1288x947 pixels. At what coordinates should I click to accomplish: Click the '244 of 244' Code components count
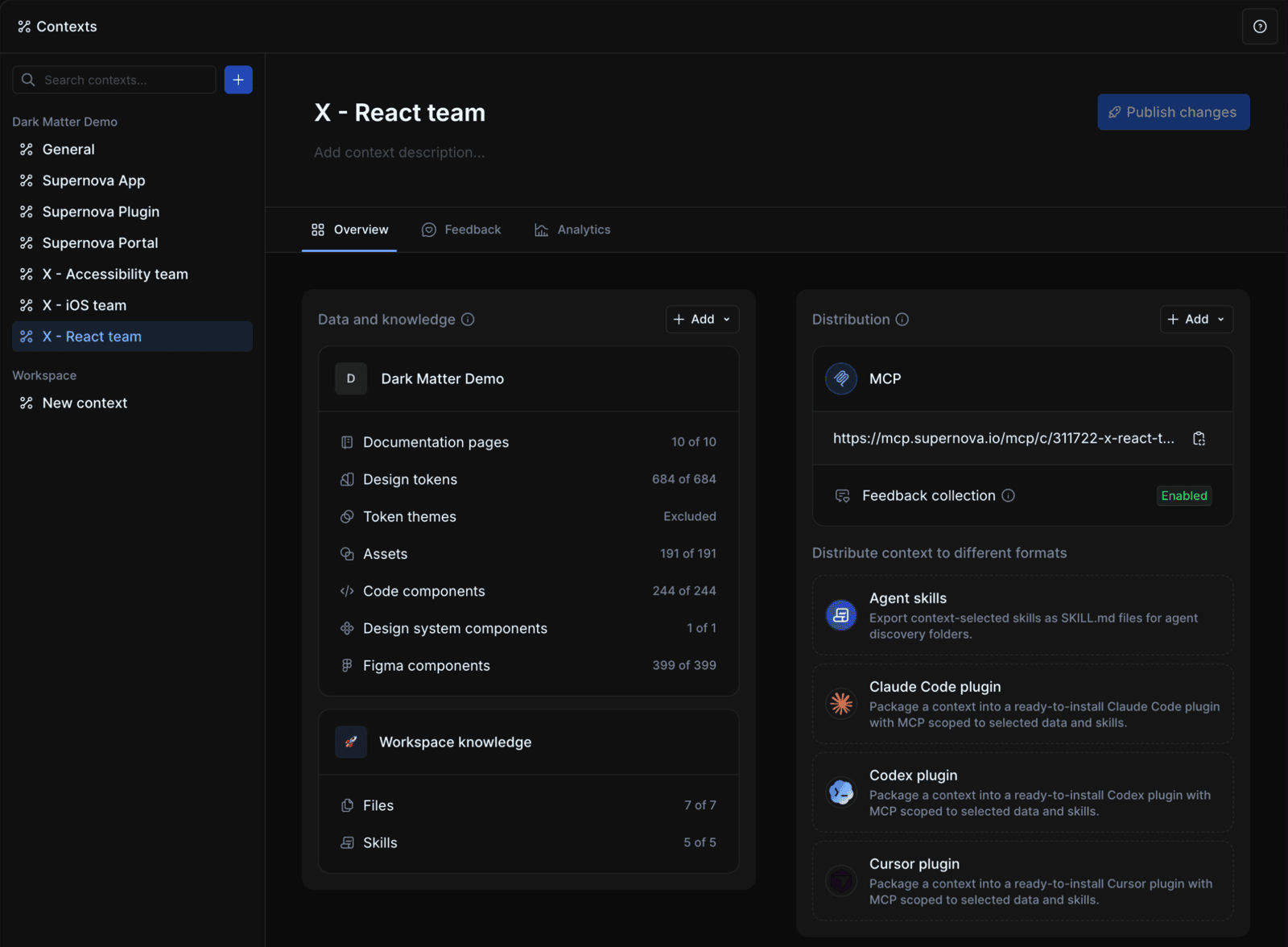coord(683,591)
